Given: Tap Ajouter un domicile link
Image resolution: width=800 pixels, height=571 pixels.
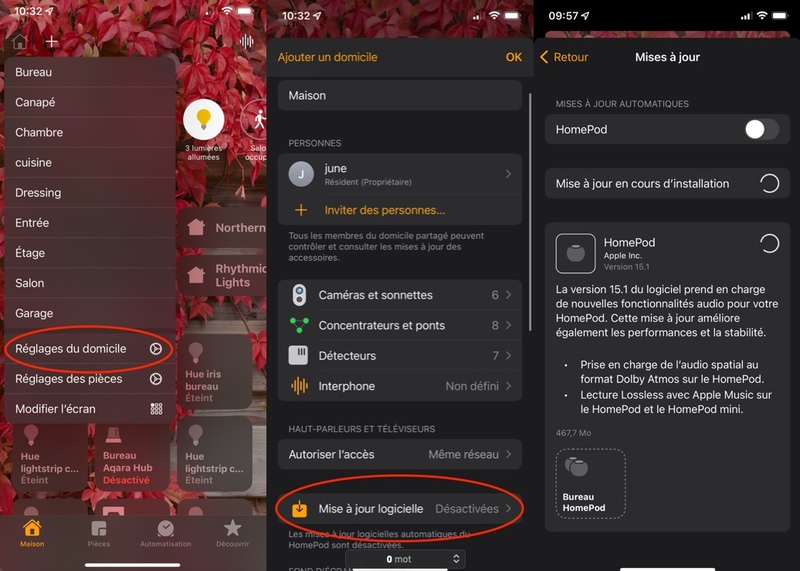Looking at the screenshot, I should [328, 57].
